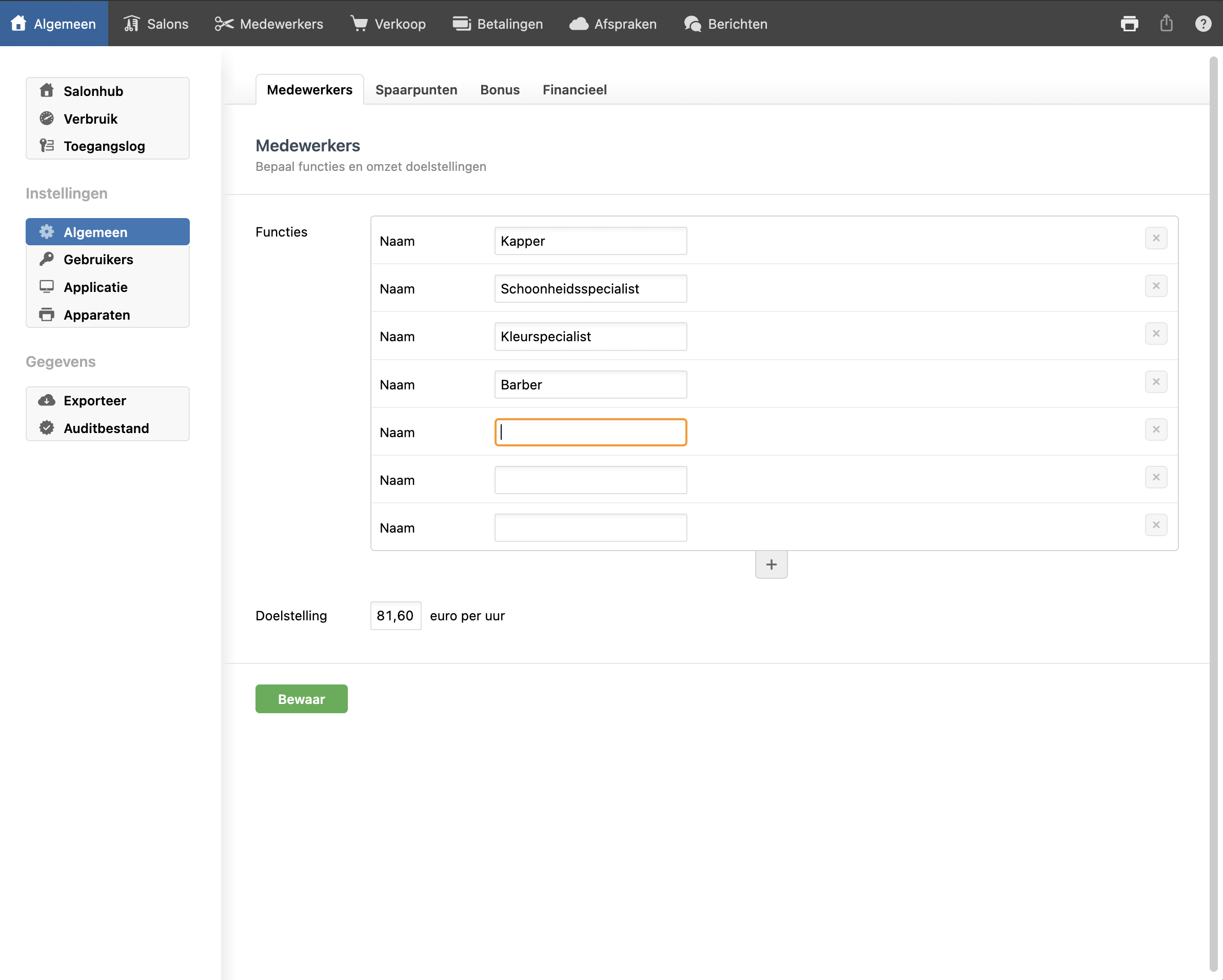The width and height of the screenshot is (1223, 980).
Task: Delete the Barber function row
Action: click(1155, 382)
